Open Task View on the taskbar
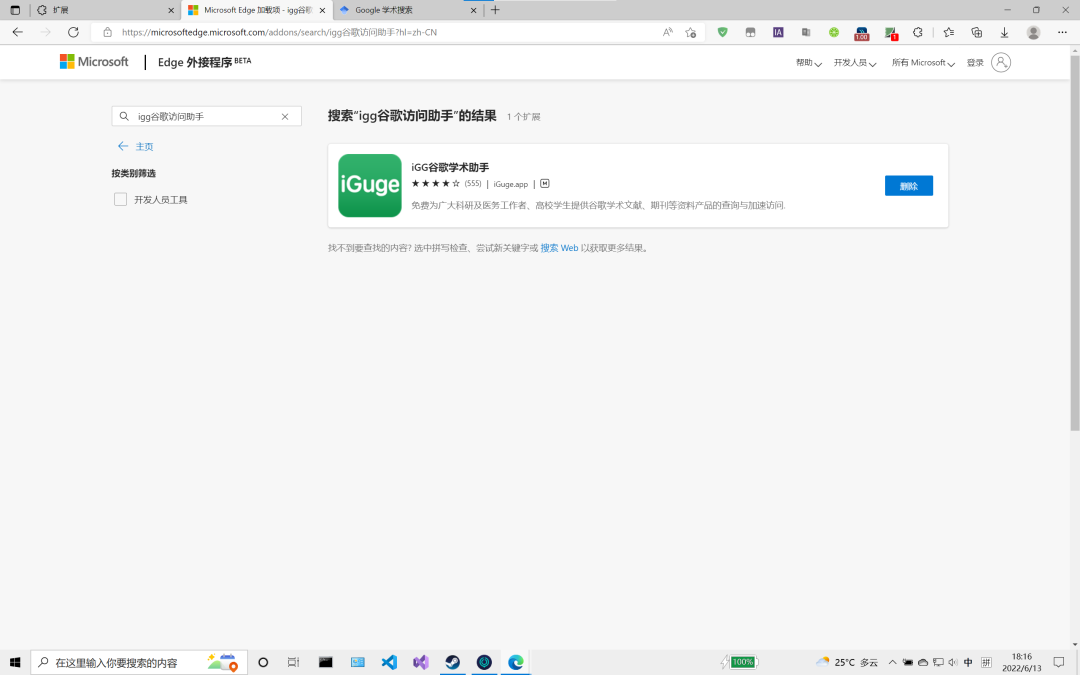 [x=293, y=662]
